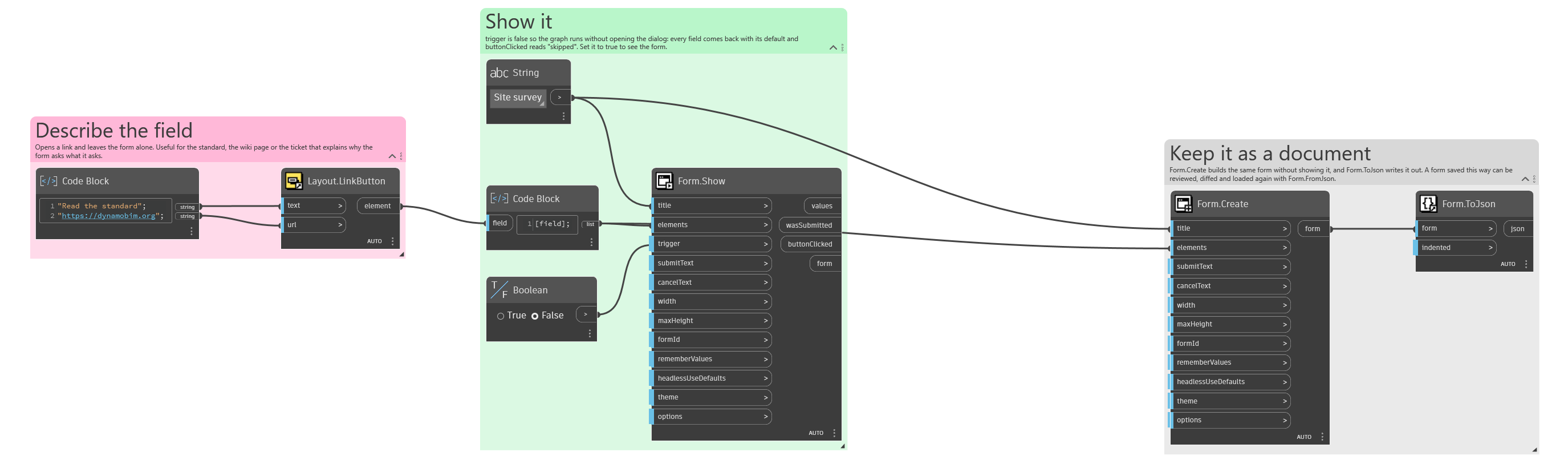Viewport: 1568px width, 460px height.
Task: Click LinkButton text input port
Action: pos(314,206)
